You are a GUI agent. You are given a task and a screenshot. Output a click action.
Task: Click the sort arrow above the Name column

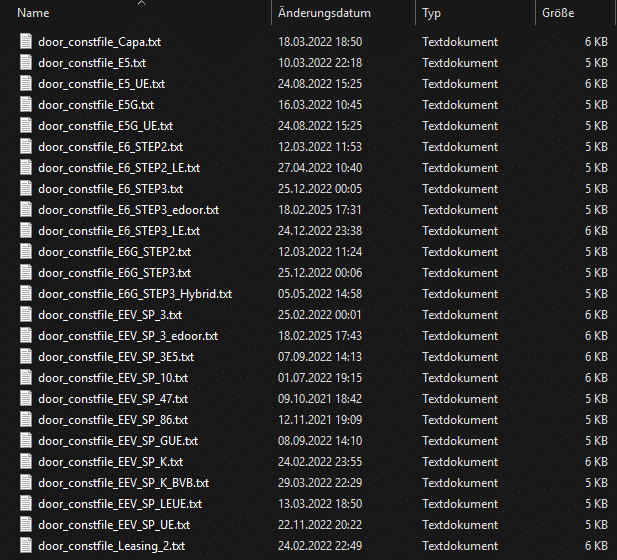[140, 3]
